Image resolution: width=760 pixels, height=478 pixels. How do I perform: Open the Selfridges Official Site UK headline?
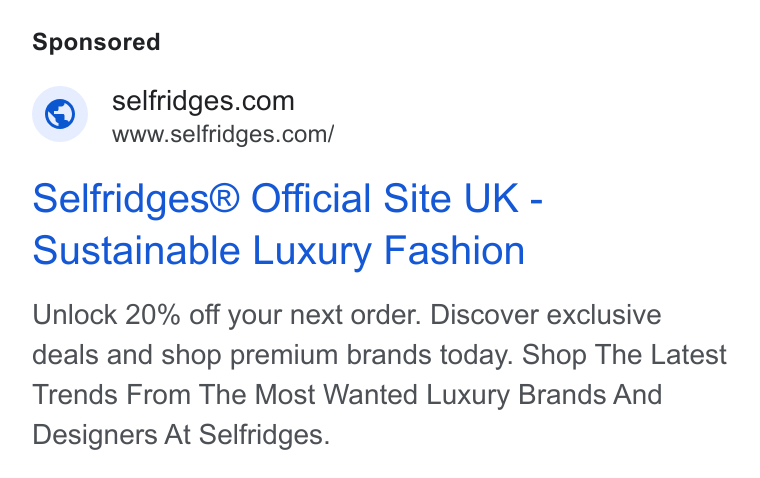[287, 224]
